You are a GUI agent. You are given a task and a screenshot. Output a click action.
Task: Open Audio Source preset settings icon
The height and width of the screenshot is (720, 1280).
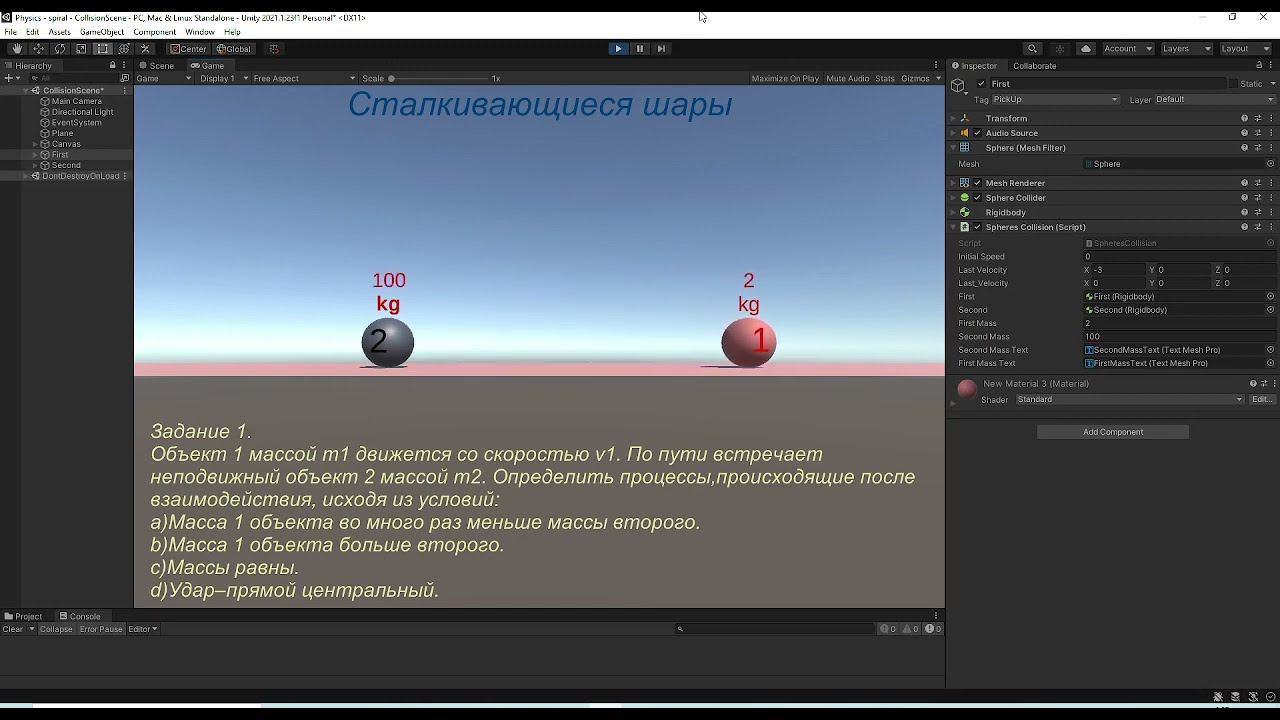point(1258,133)
